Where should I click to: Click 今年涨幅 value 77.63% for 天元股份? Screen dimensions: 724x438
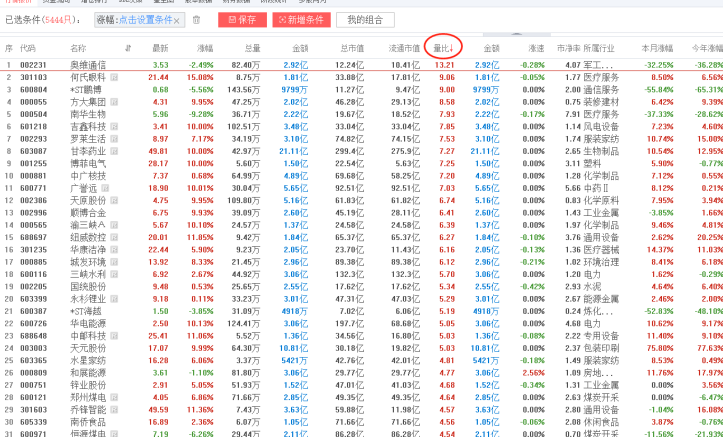tap(709, 348)
